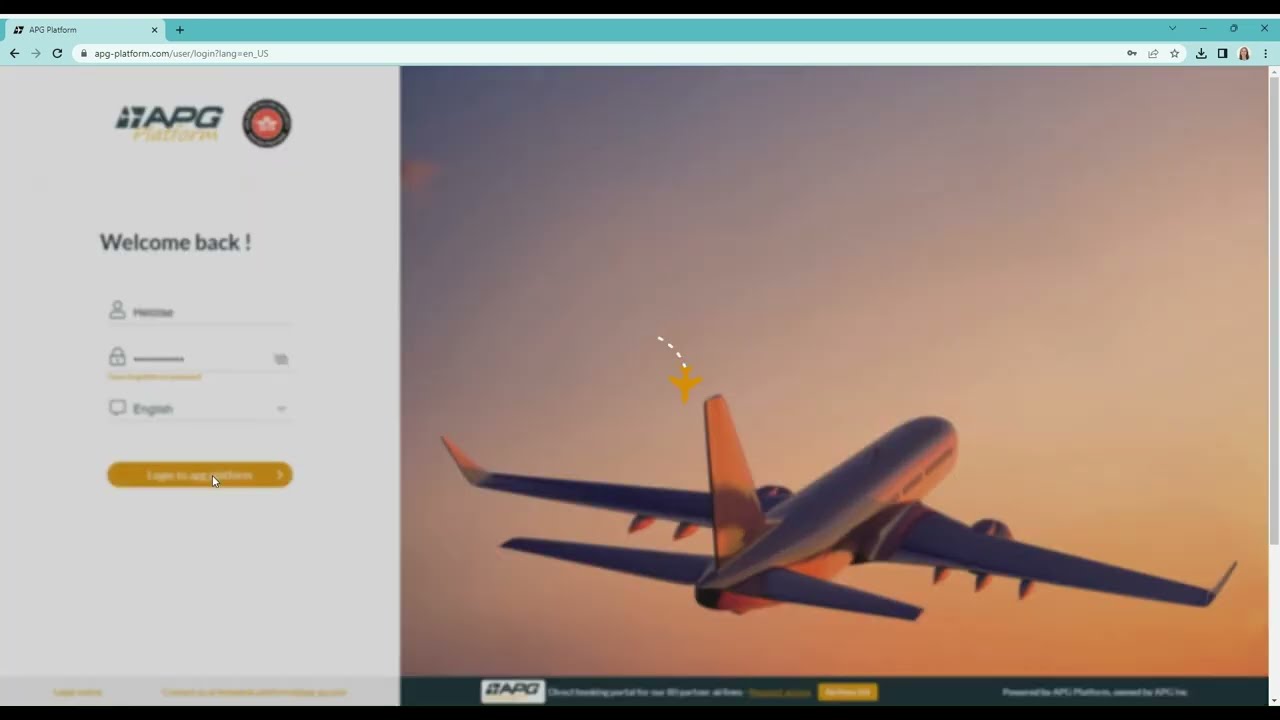Click the APG logo in footer banner
Screen dimensions: 1280x720
(512, 691)
